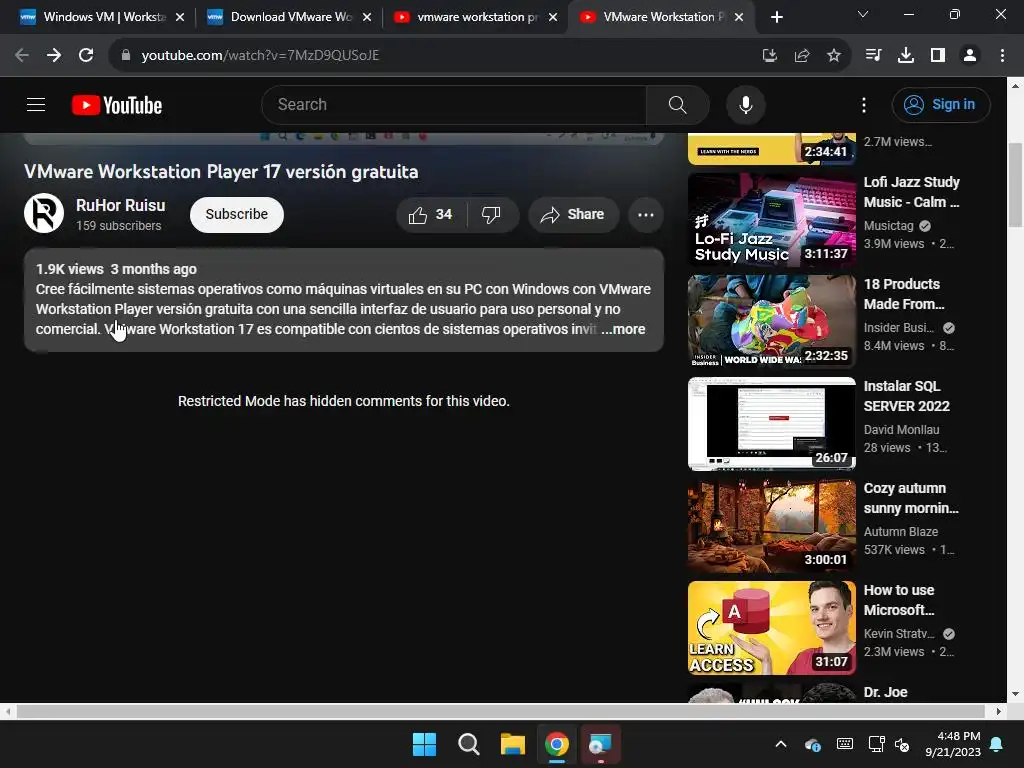Go to the YouTube home logo
1024x768 pixels.
(x=117, y=105)
